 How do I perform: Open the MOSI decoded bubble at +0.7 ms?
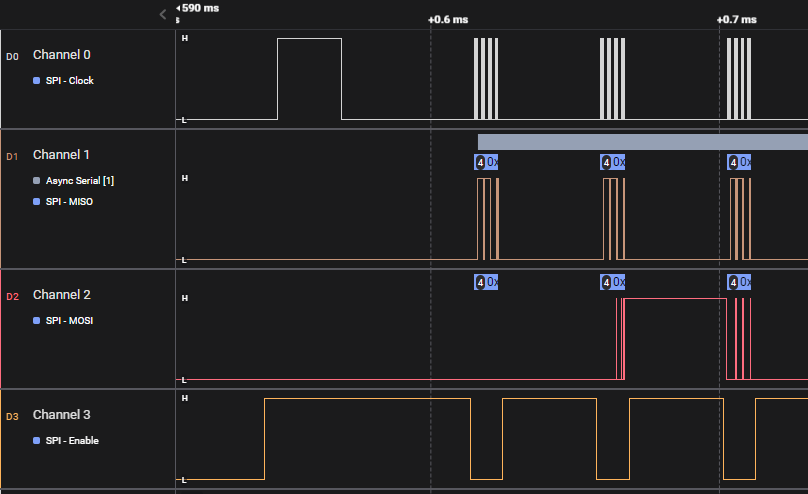738,282
